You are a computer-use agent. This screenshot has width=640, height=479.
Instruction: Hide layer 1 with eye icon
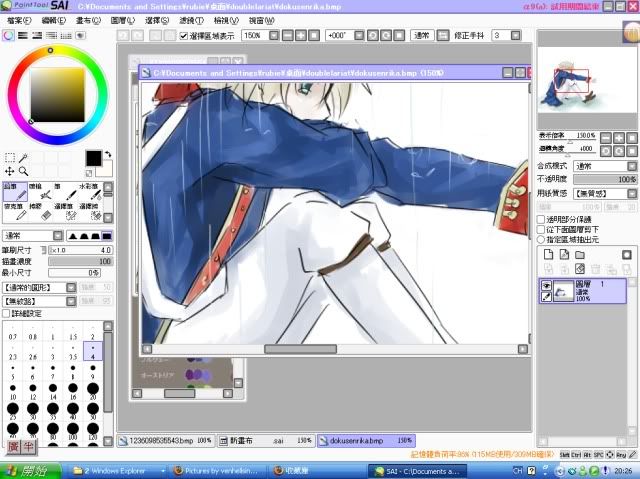click(x=546, y=285)
